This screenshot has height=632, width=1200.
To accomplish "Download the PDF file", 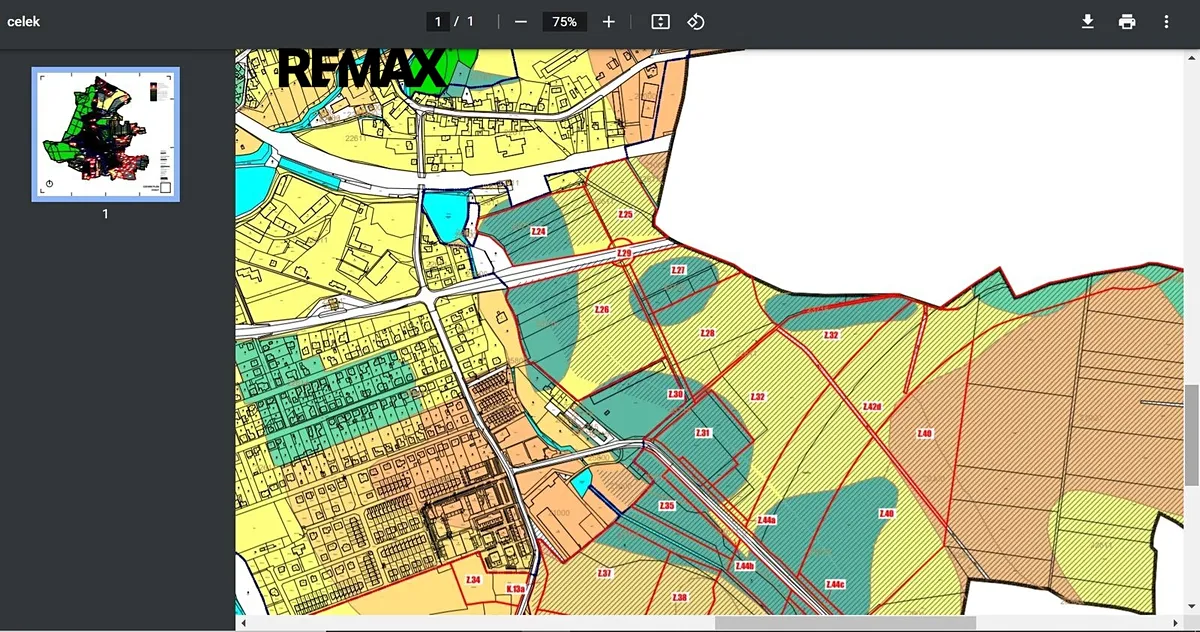I will click(x=1088, y=22).
